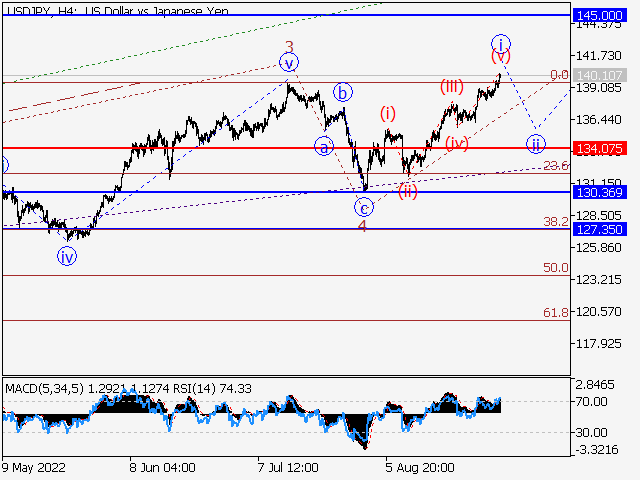Click the 128.505 price axis value

[x=598, y=216]
